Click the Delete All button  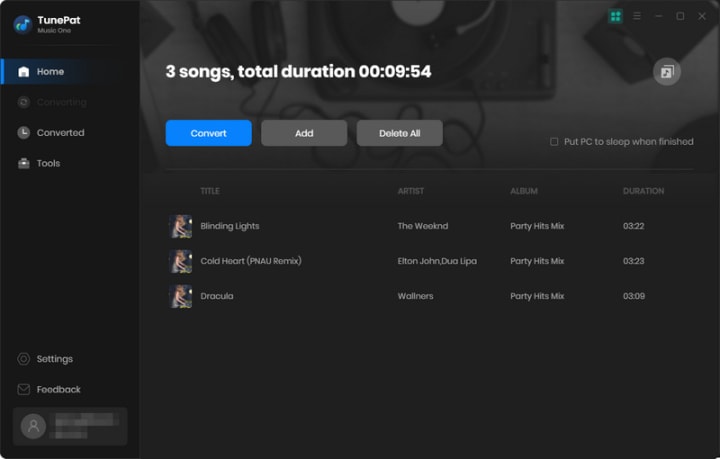point(399,133)
